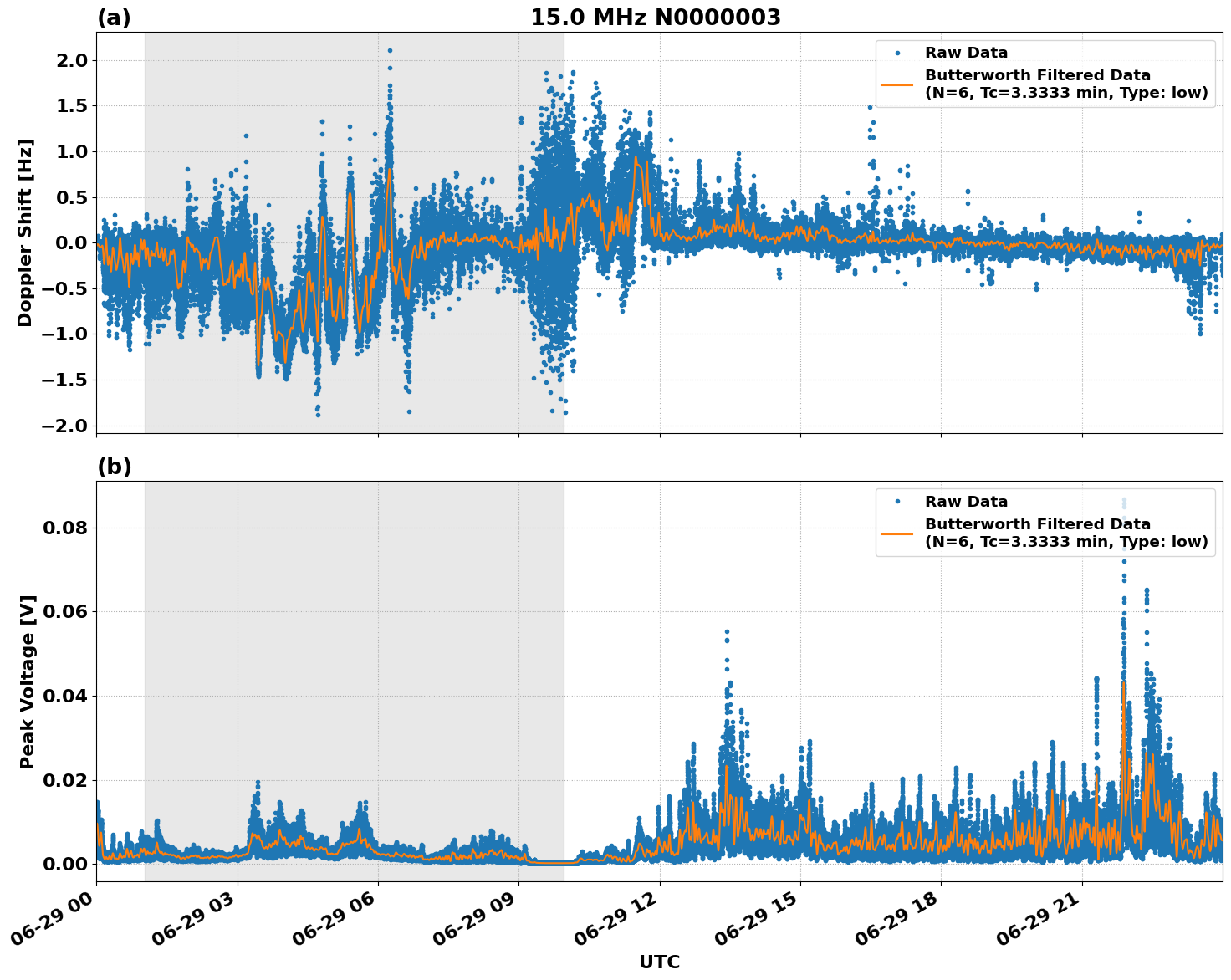Image resolution: width=1231 pixels, height=980 pixels.
Task: Click the tallest Peak Voltage spike near 06-29 22
Action: 1122,563
